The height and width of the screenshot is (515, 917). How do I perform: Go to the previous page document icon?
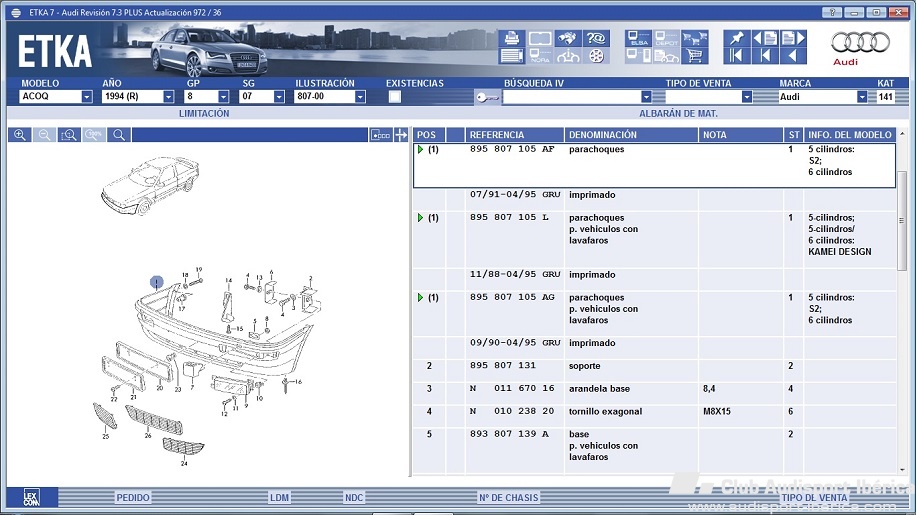tap(765, 38)
